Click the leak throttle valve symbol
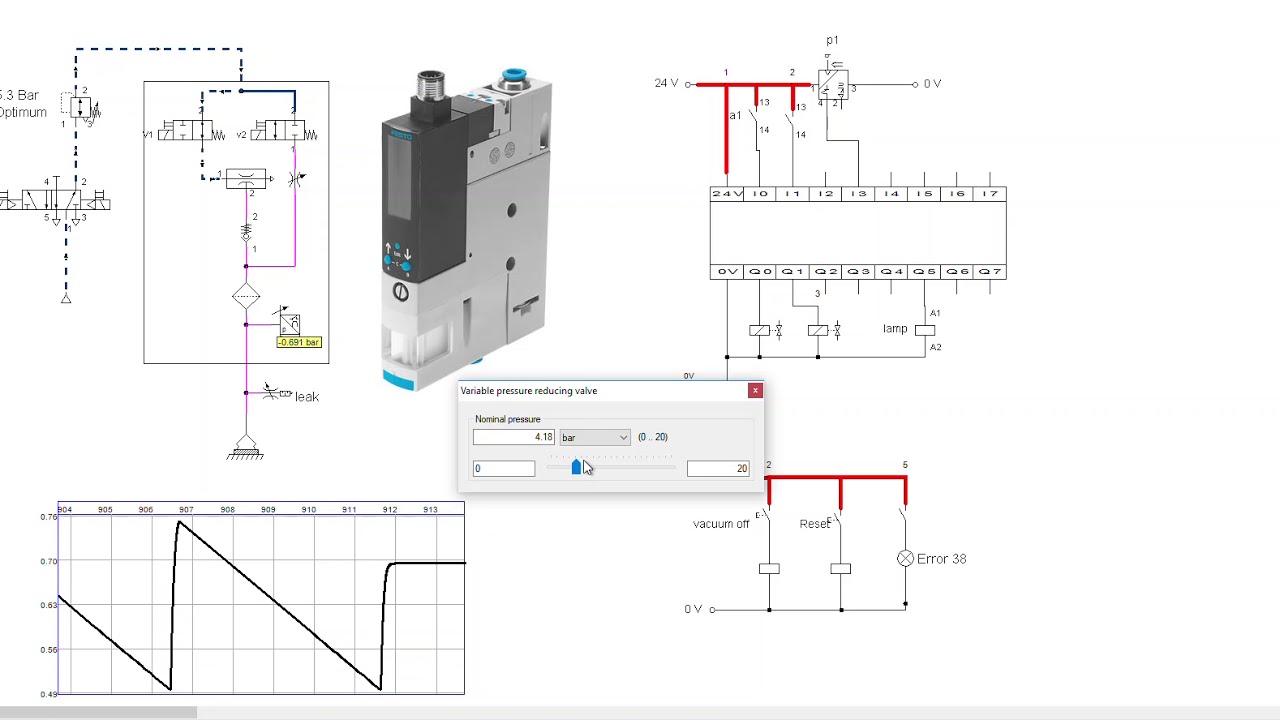Image resolution: width=1280 pixels, height=720 pixels. tap(272, 392)
